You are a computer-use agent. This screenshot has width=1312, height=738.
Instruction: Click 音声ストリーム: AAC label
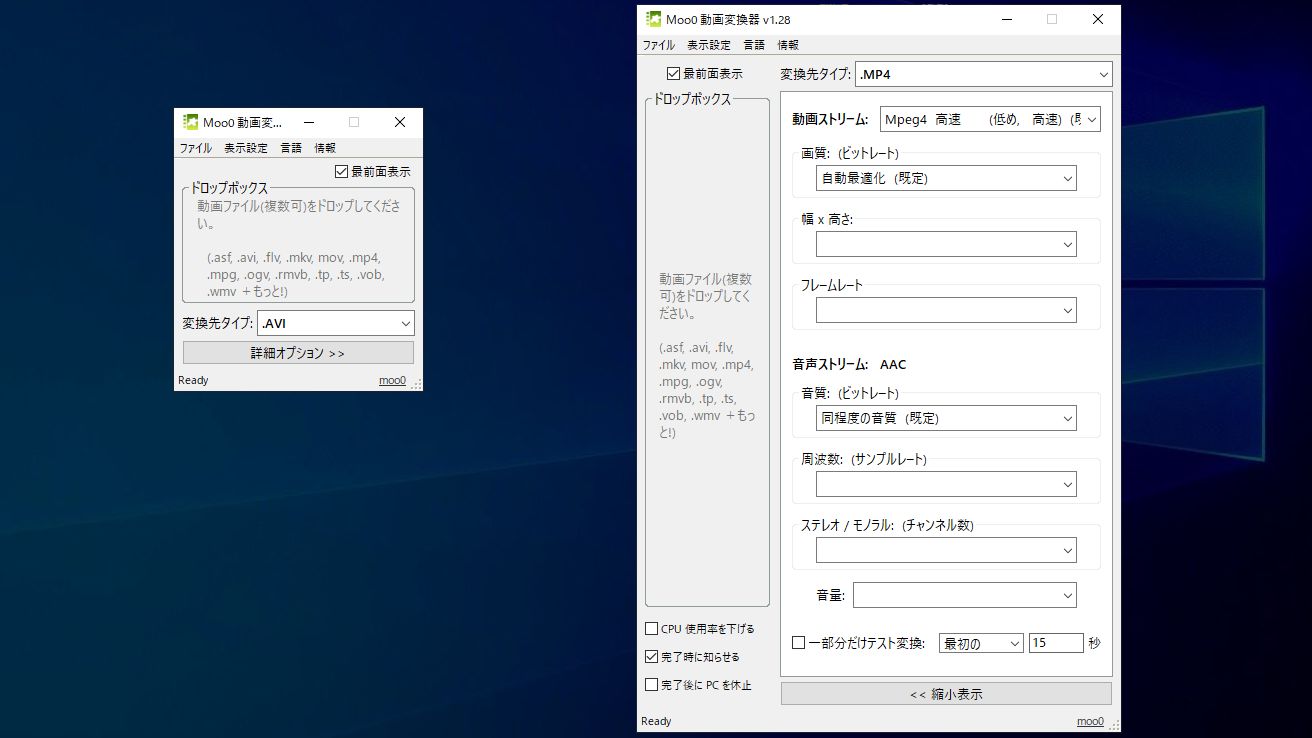click(849, 365)
